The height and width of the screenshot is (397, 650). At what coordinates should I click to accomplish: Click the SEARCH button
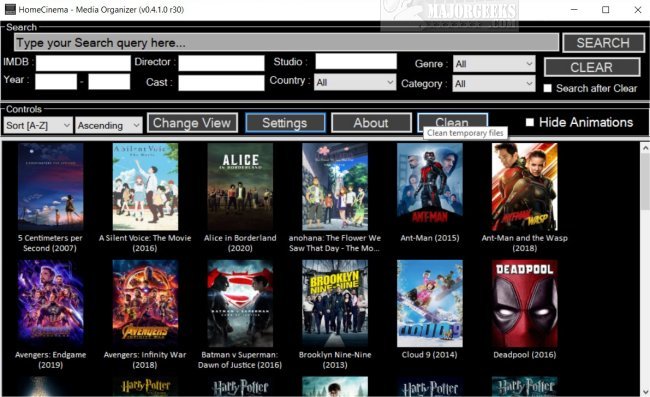pos(603,43)
